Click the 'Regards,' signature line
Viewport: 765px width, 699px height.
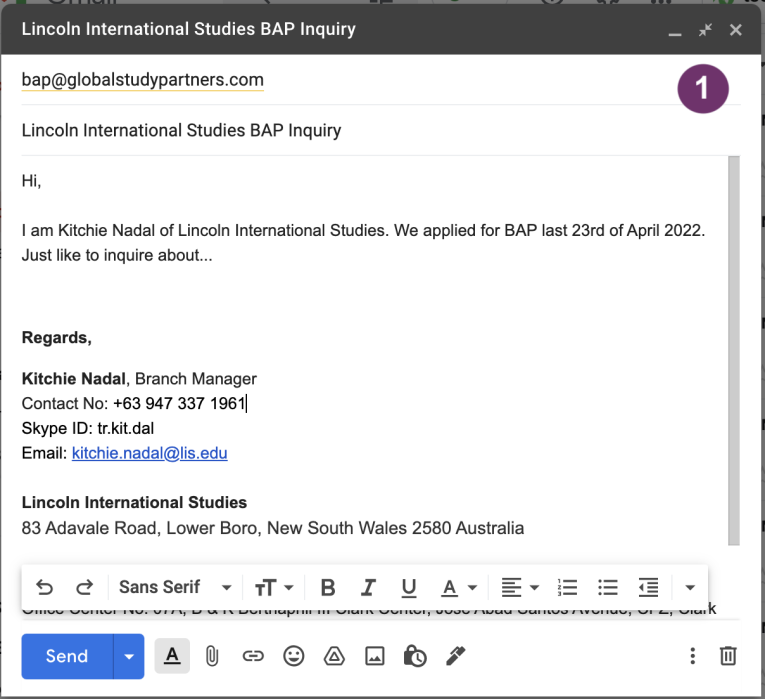(x=57, y=338)
